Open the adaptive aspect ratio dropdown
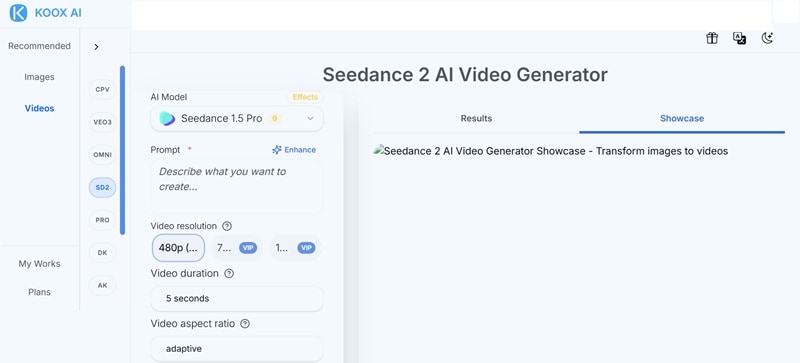This screenshot has height=363, width=800. 237,349
